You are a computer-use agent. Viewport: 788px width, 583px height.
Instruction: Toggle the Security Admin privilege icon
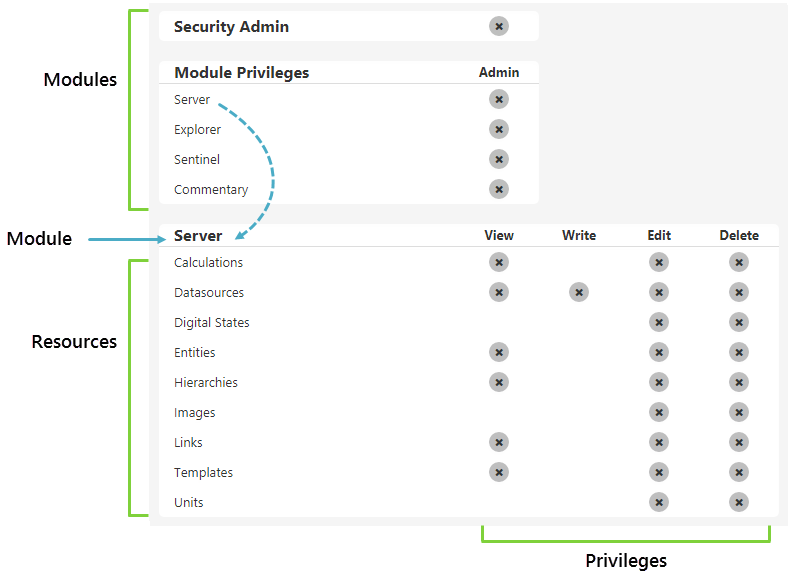point(499,26)
